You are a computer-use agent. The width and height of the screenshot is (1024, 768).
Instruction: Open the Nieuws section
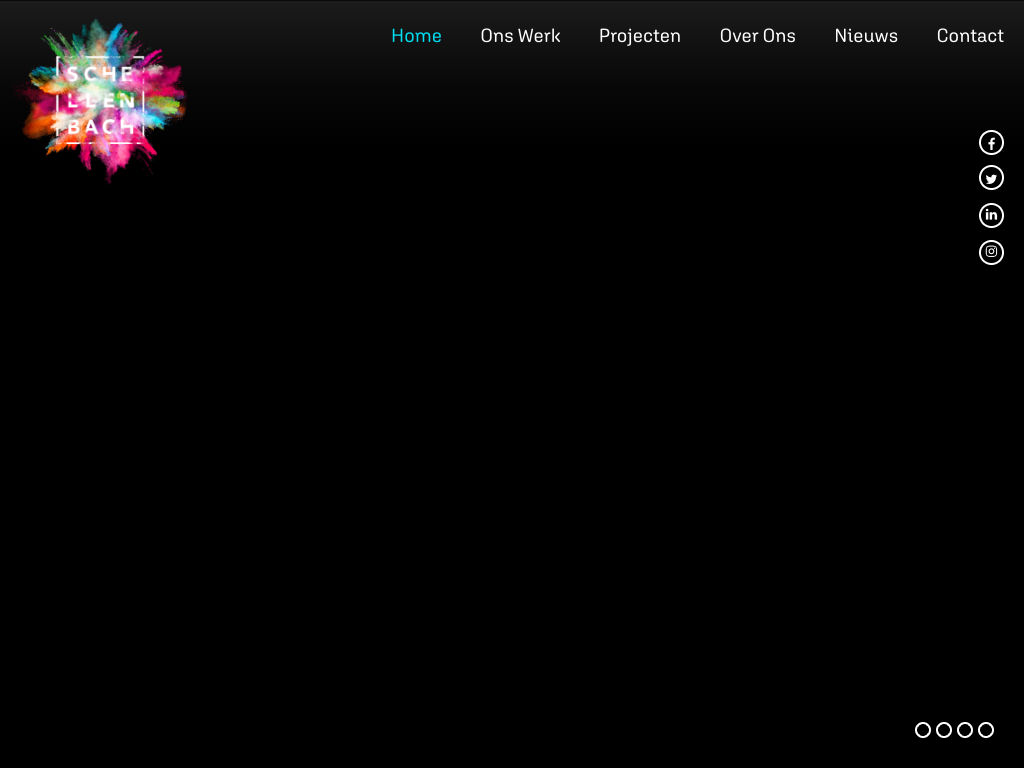point(866,36)
